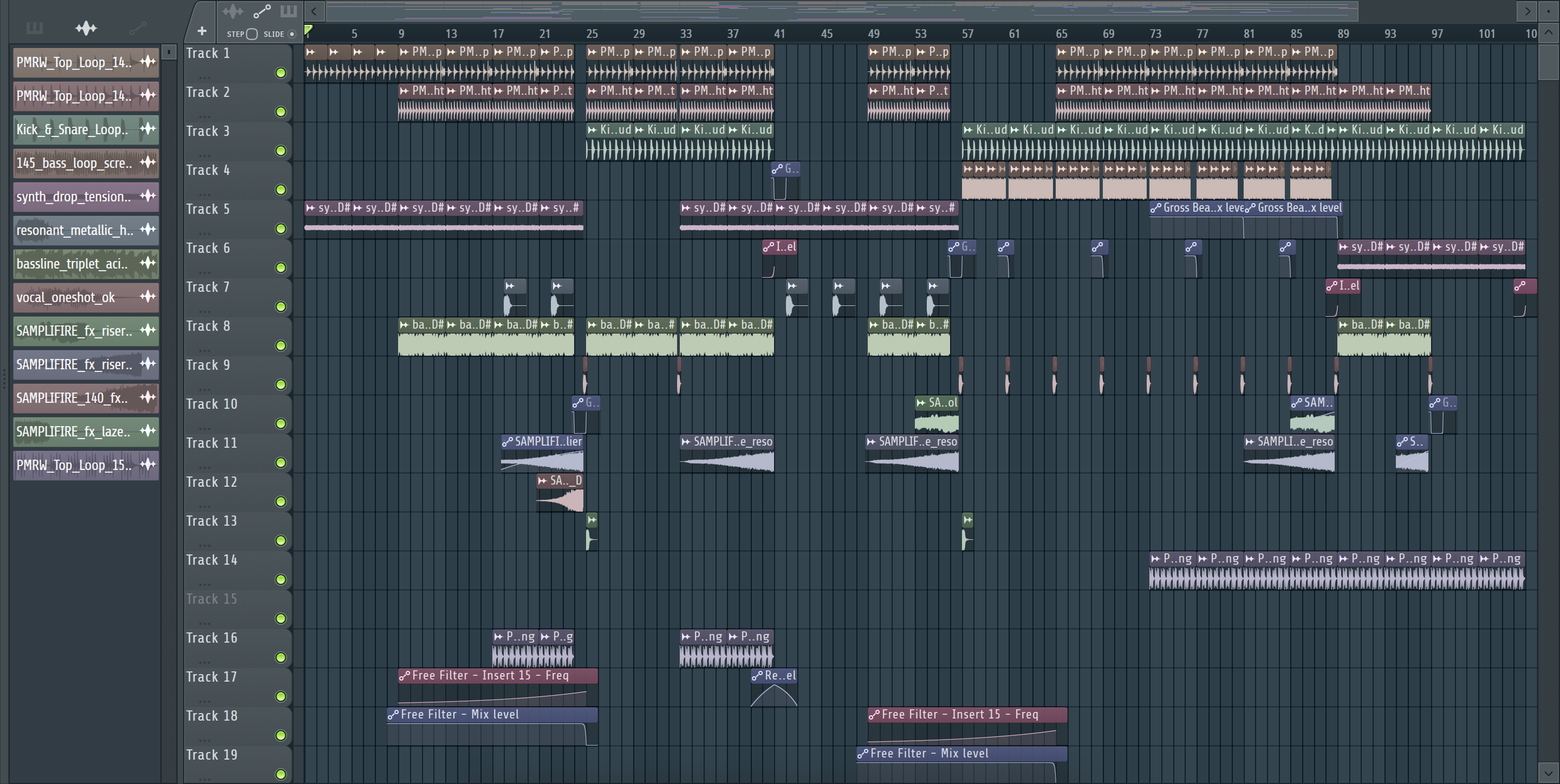Image resolution: width=1560 pixels, height=784 pixels.
Task: Click the left arrow of the timeline overview
Action: [x=314, y=11]
